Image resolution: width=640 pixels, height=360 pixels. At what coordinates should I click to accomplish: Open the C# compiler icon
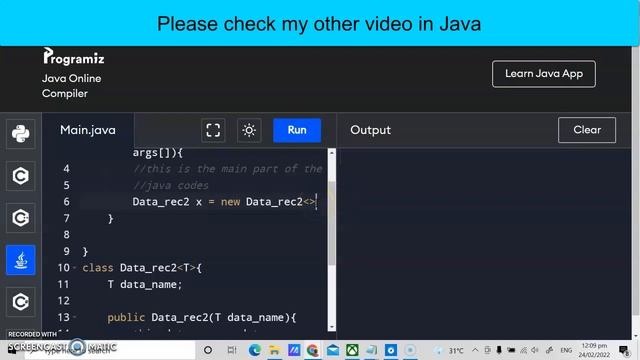tap(20, 302)
